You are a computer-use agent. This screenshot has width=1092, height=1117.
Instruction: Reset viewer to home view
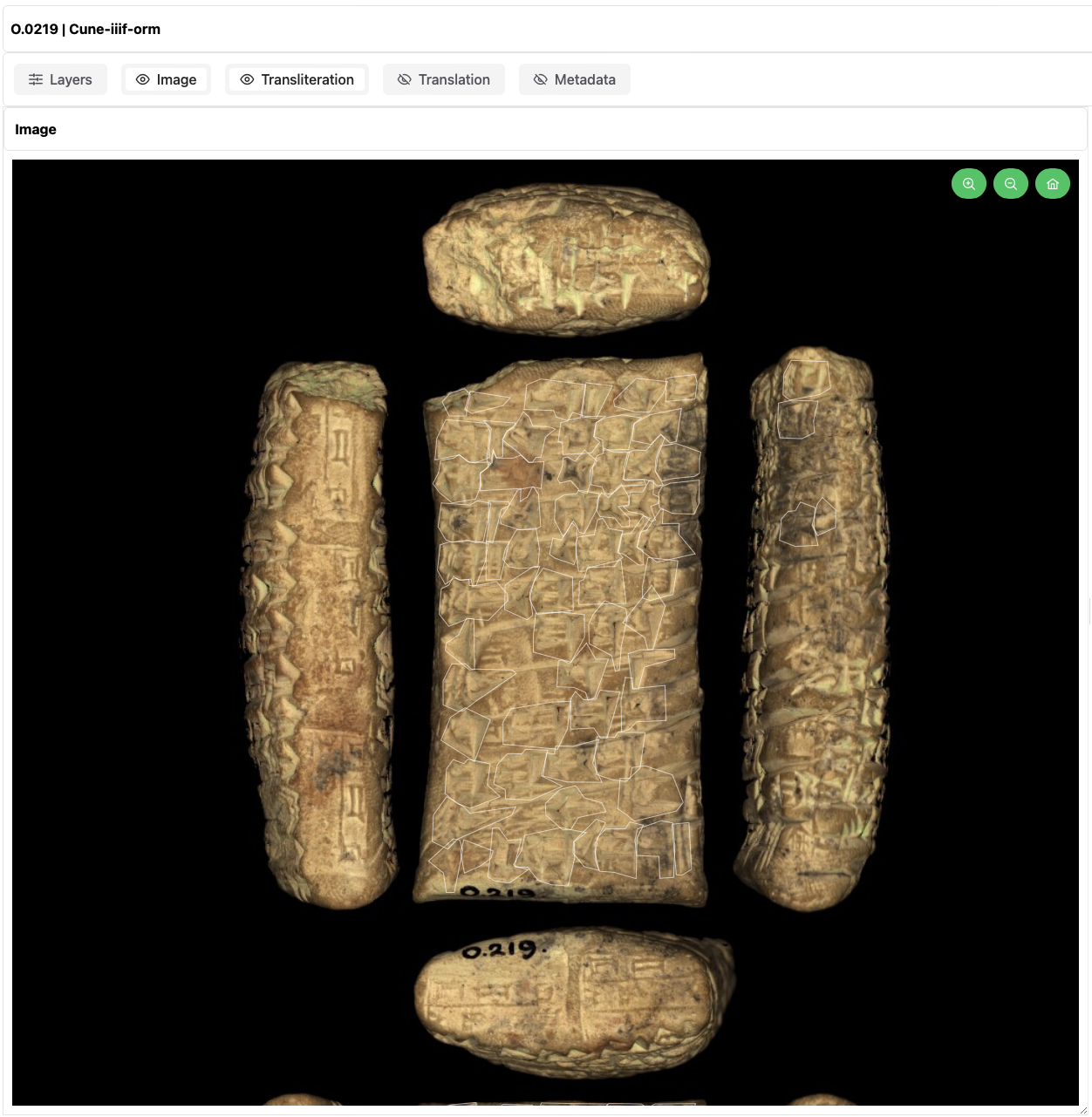coord(1053,184)
